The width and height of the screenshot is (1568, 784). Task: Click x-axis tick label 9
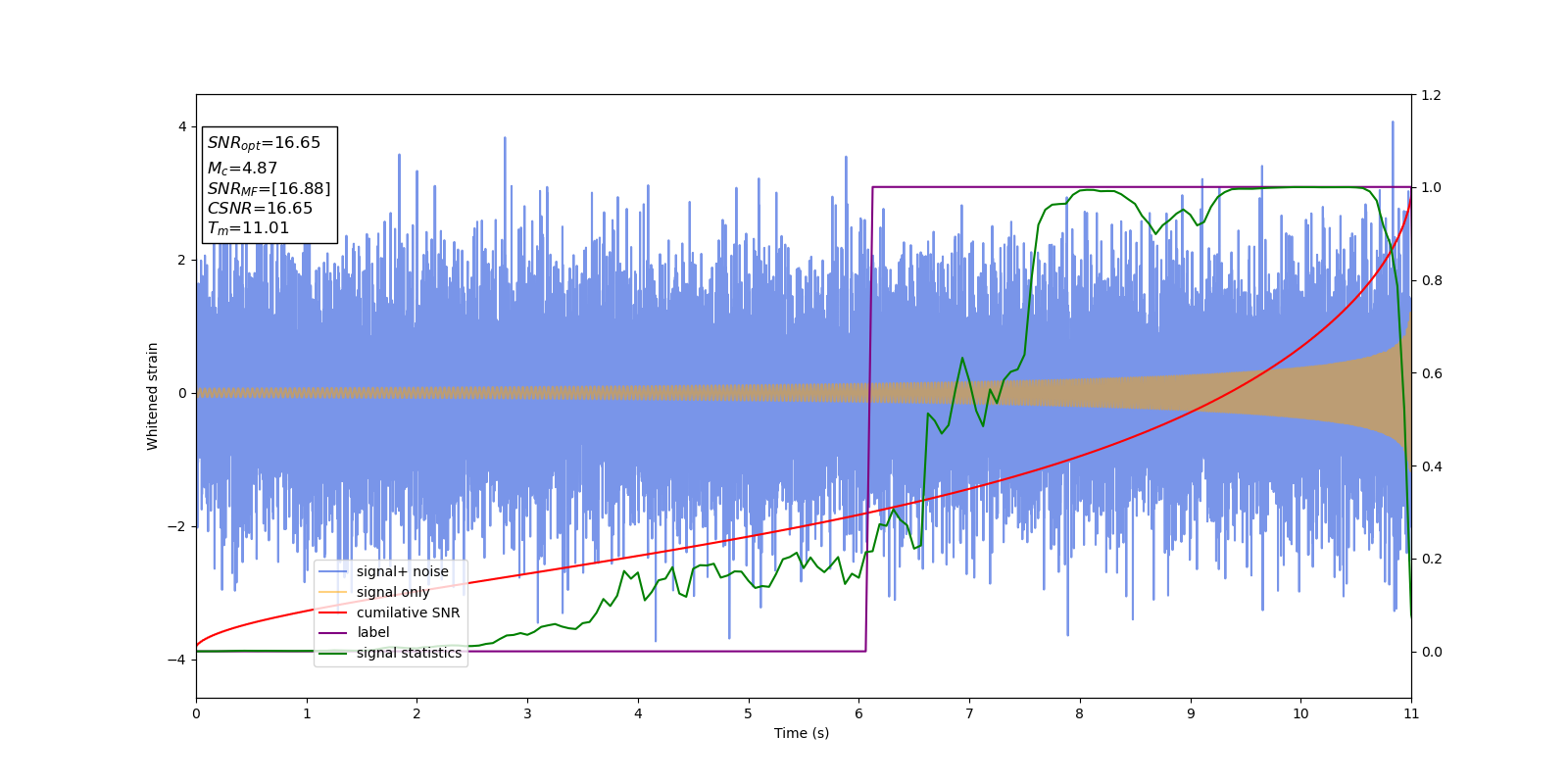pyautogui.click(x=1191, y=713)
